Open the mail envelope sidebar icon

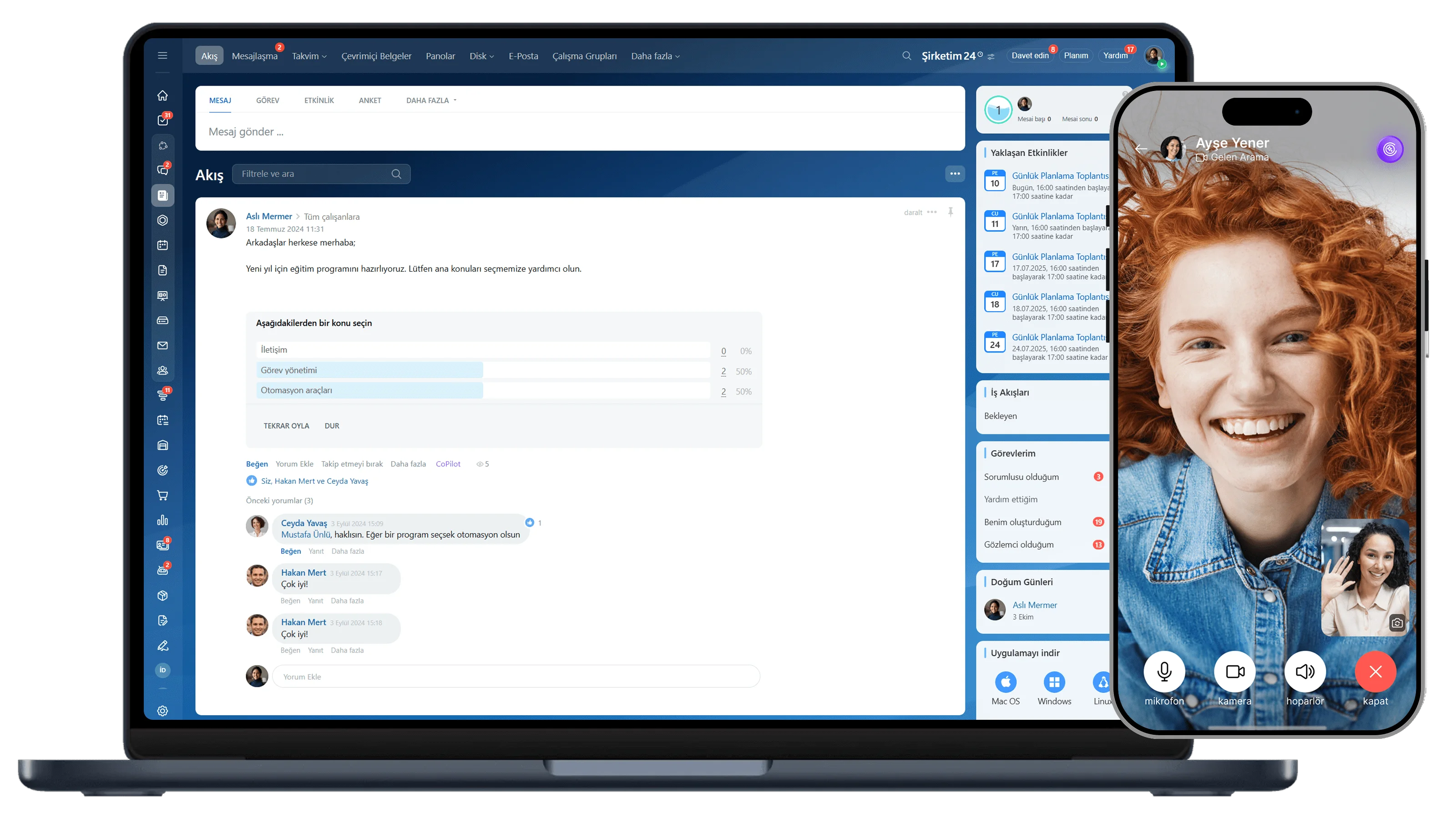(162, 345)
